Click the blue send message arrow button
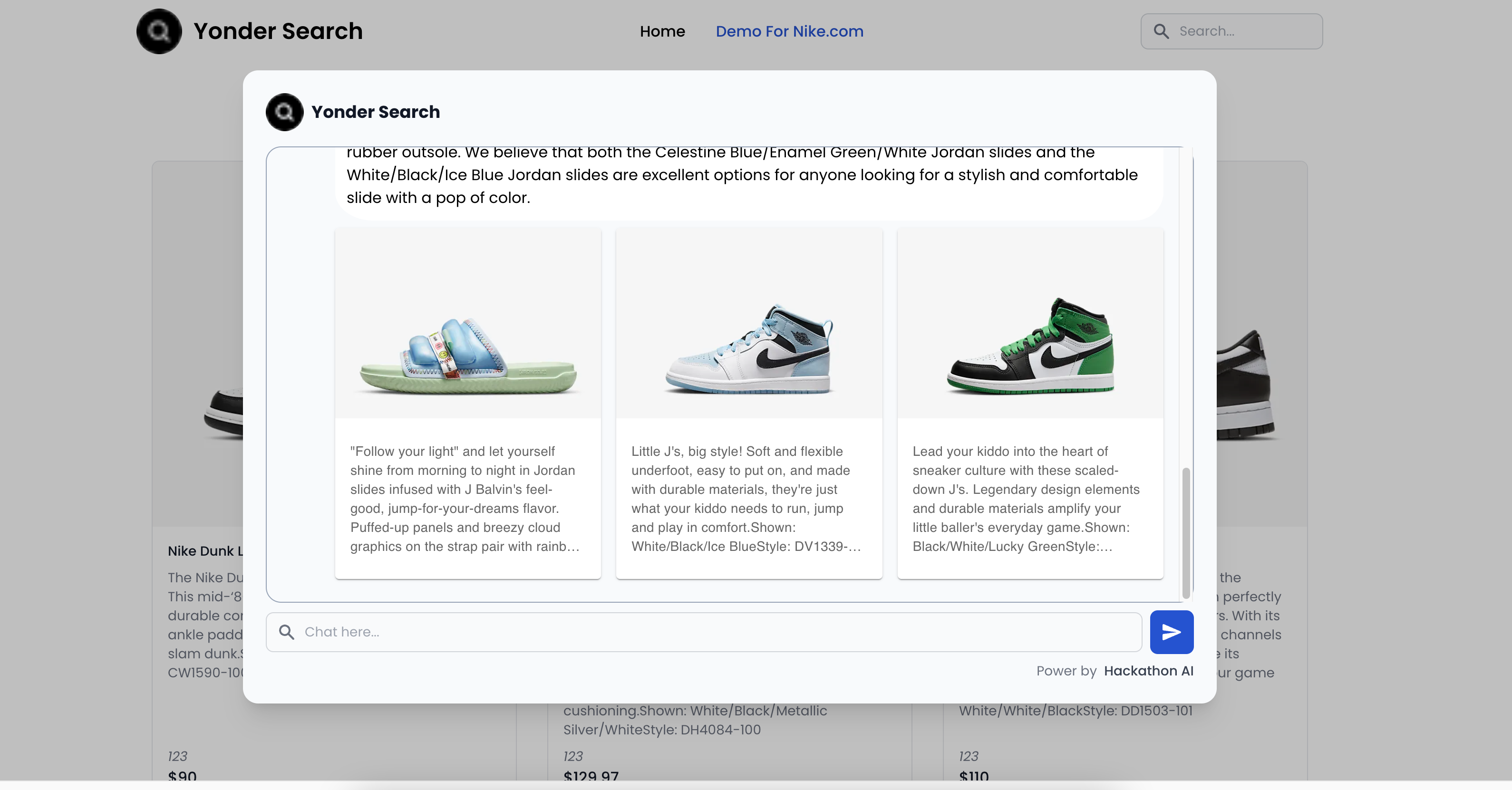Screen dimensions: 1512x790 click(1171, 632)
